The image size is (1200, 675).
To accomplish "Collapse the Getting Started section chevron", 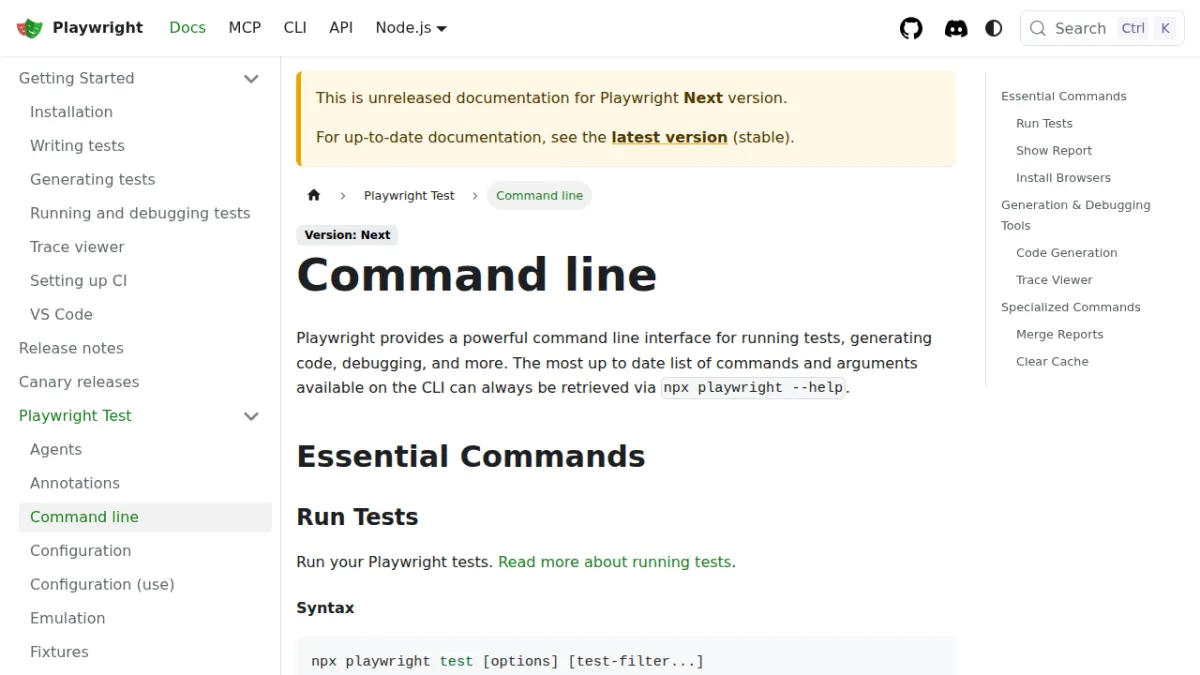I will click(x=251, y=79).
